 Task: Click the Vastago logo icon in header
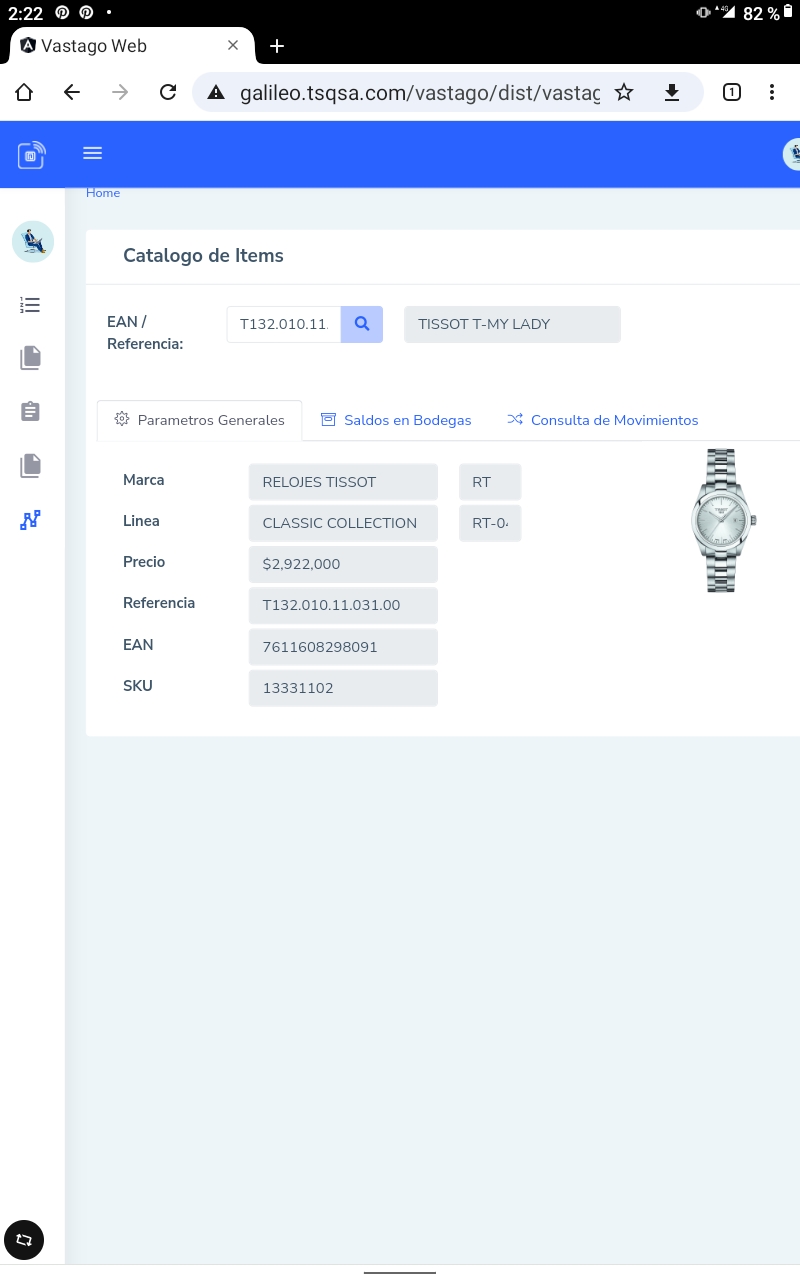tap(31, 155)
